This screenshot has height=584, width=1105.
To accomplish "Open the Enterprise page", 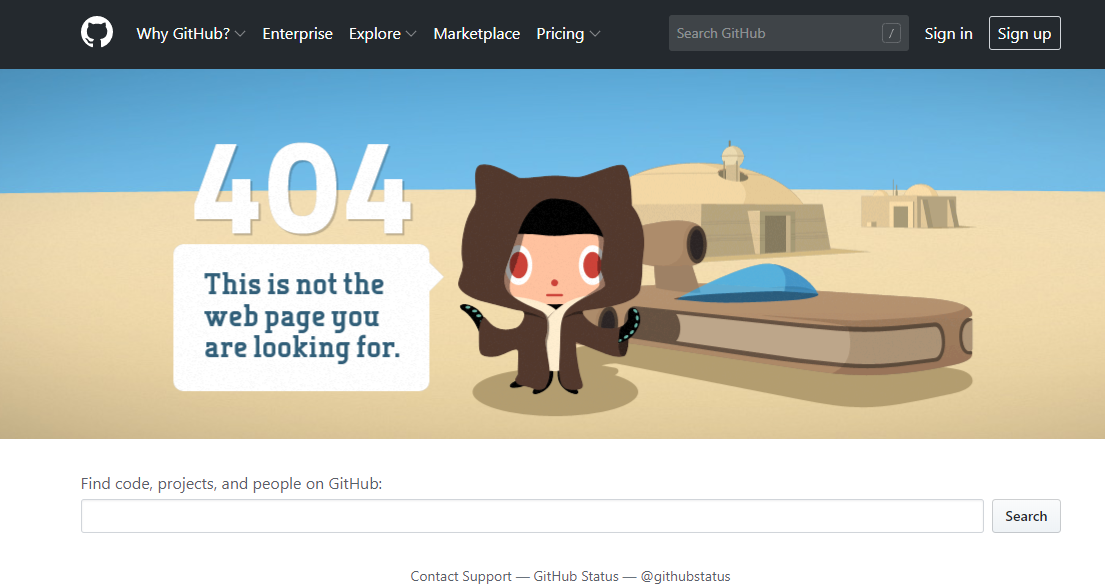I will (297, 34).
